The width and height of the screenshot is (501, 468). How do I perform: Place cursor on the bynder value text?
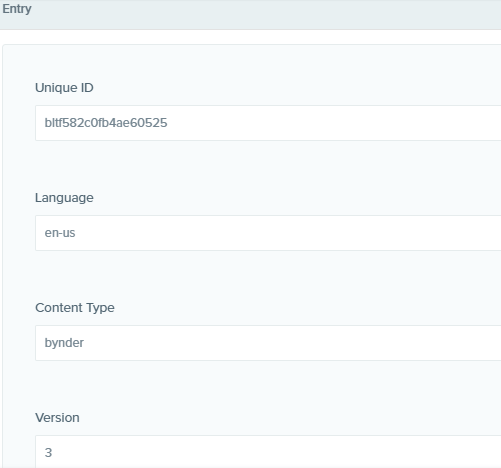(64, 343)
